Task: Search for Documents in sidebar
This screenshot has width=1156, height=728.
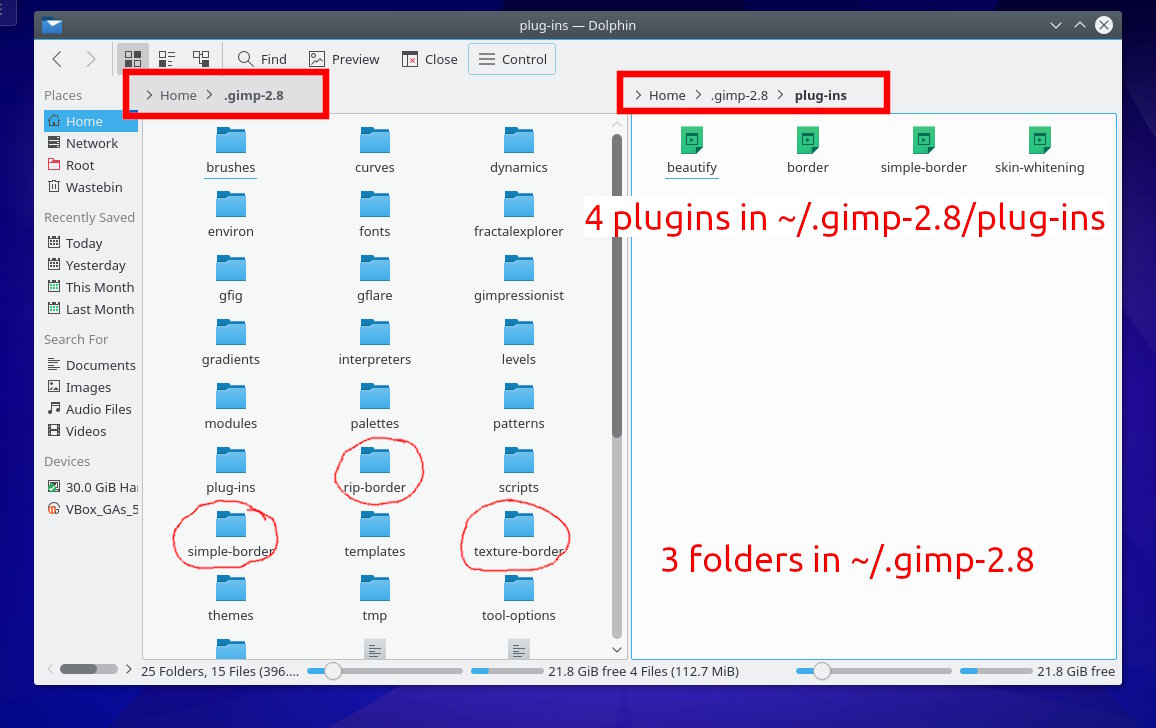Action: tap(91, 365)
